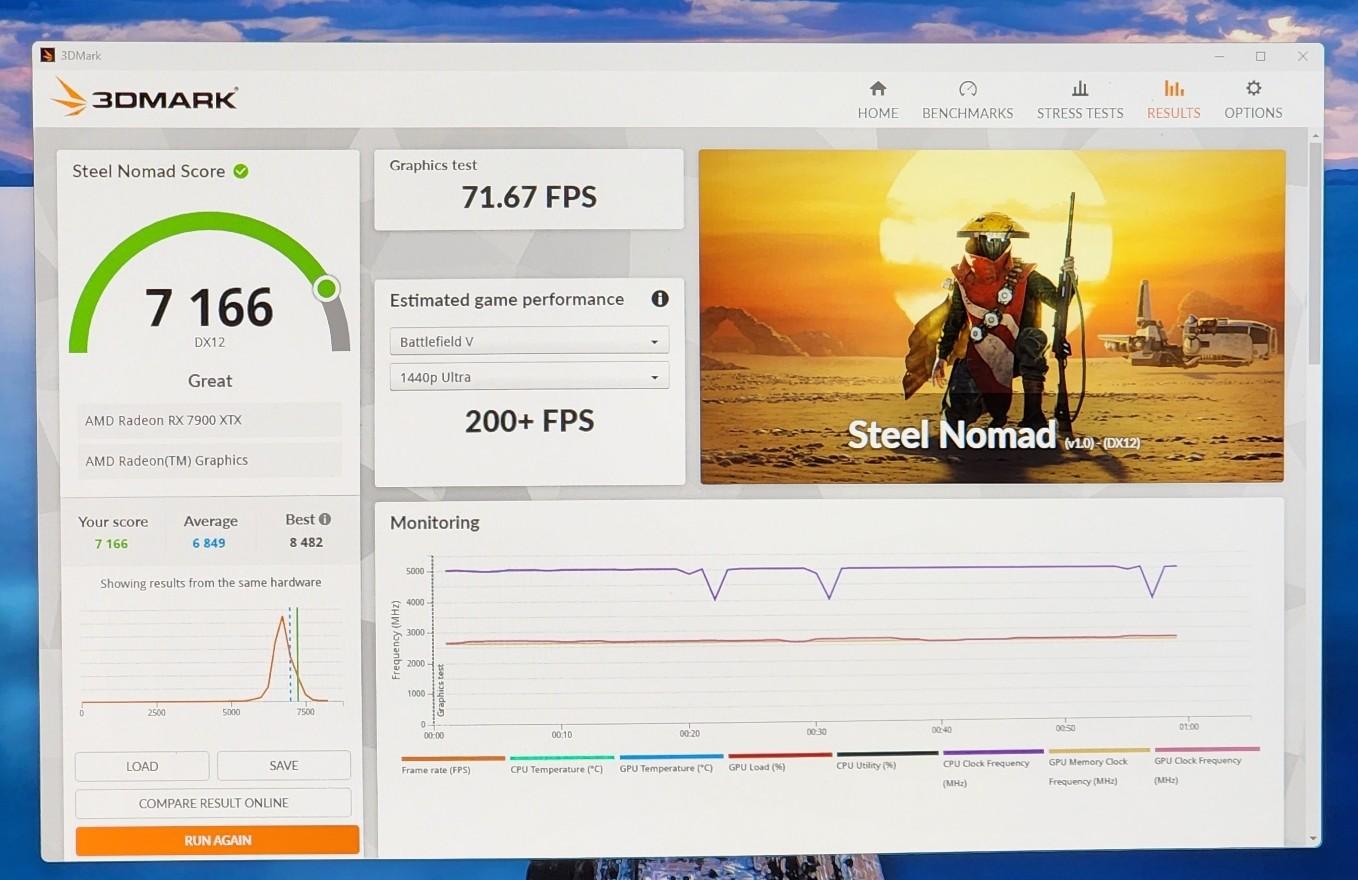The image size is (1358, 880).
Task: Click the Monitoring section heading
Action: point(434,522)
